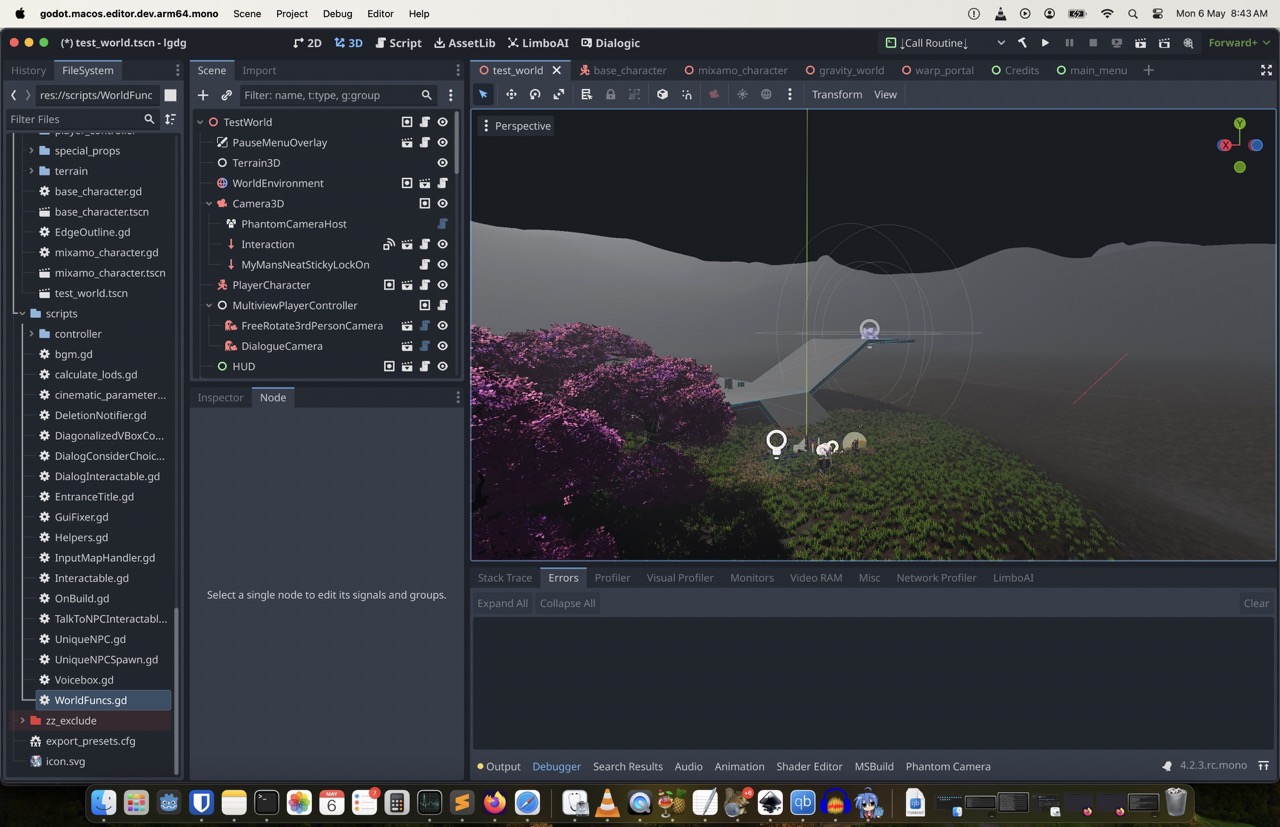1280x827 pixels.
Task: Open the Call Routine run dropdown
Action: point(945,43)
